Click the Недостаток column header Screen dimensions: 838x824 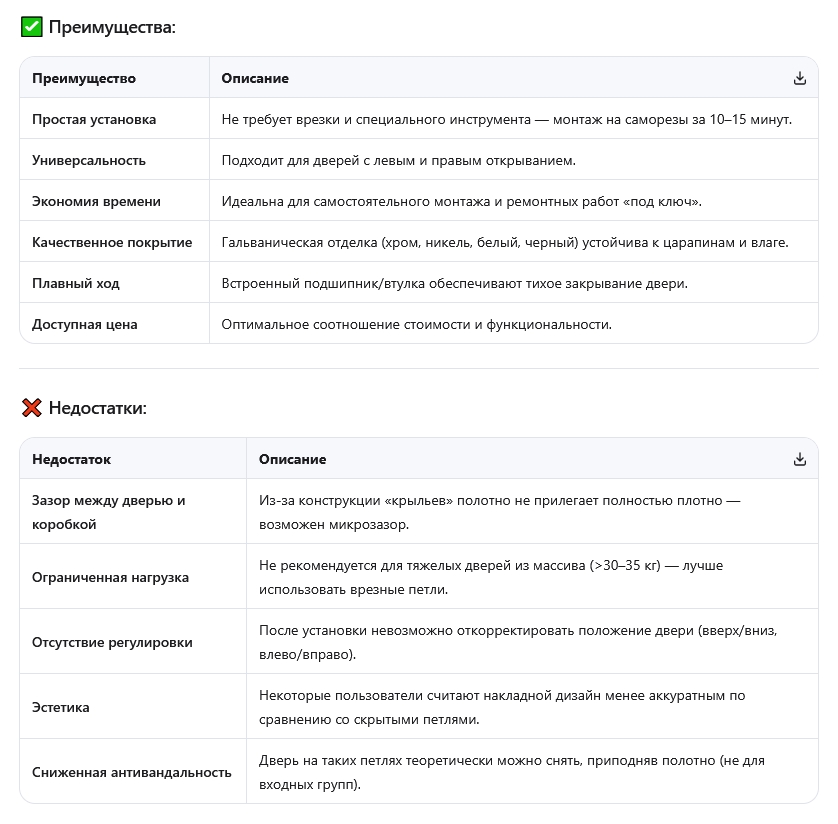point(72,459)
